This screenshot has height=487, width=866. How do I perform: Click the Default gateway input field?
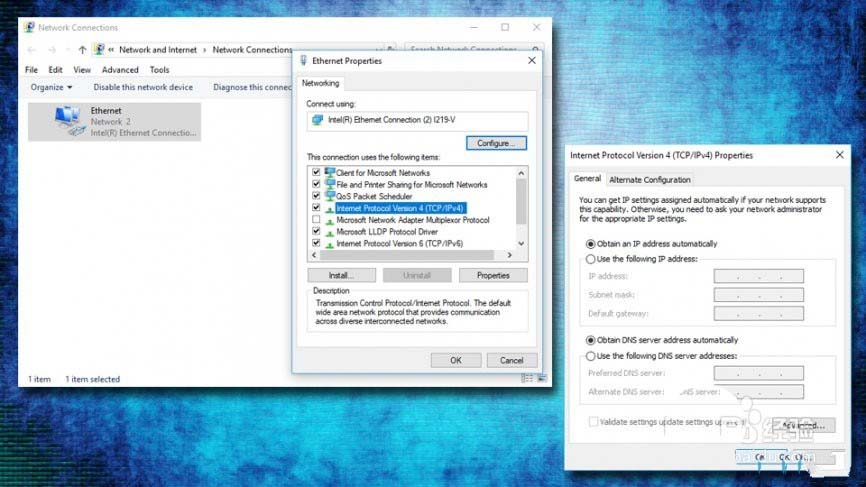pos(758,314)
